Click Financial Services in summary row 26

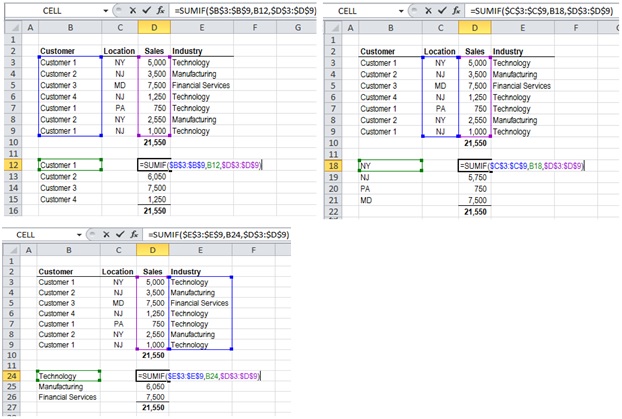tap(67, 397)
